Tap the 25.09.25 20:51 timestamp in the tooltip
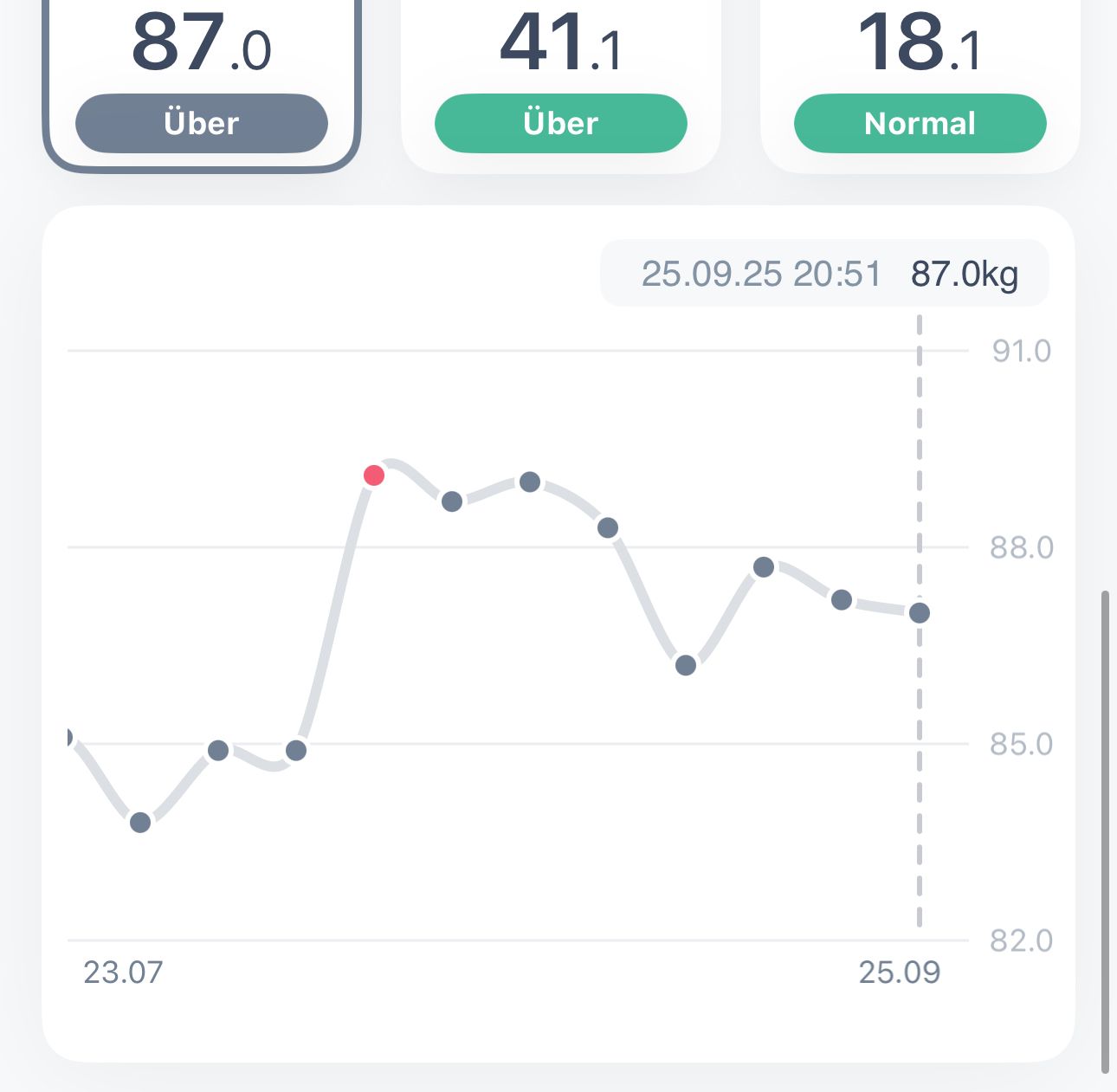 760,274
